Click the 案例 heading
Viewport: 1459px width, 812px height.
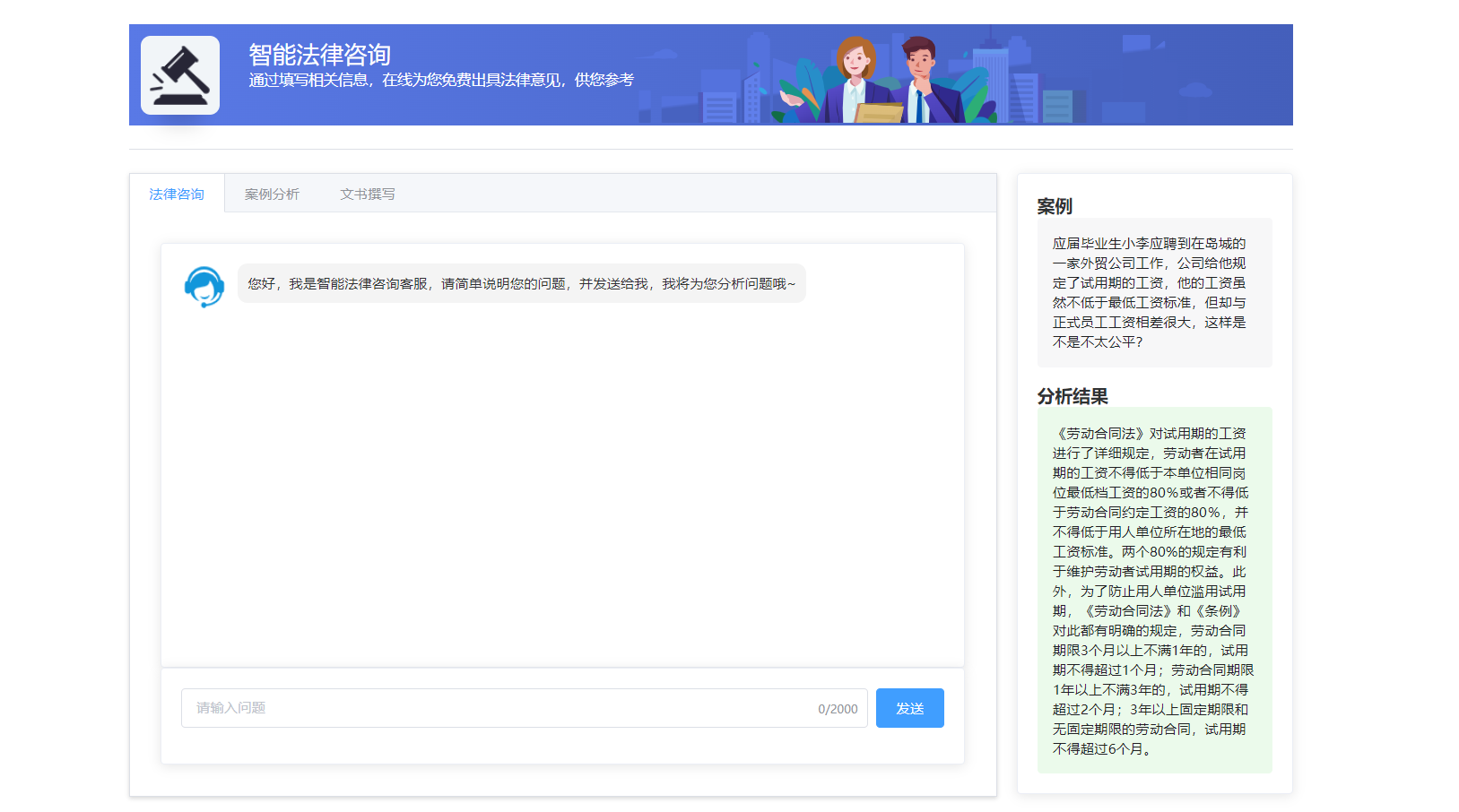[x=1055, y=206]
